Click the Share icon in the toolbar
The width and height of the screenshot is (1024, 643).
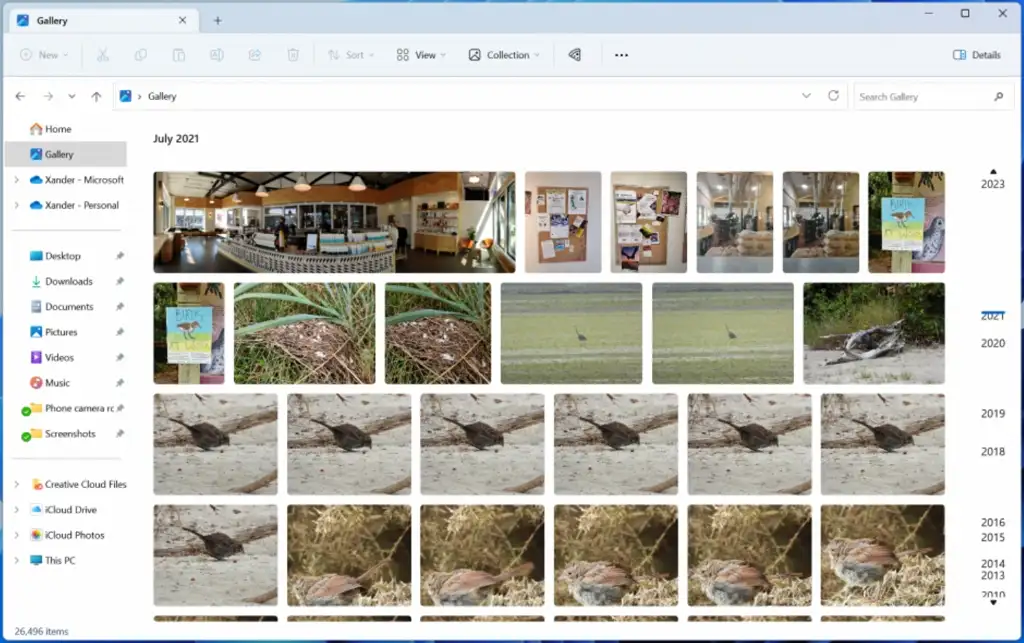255,54
